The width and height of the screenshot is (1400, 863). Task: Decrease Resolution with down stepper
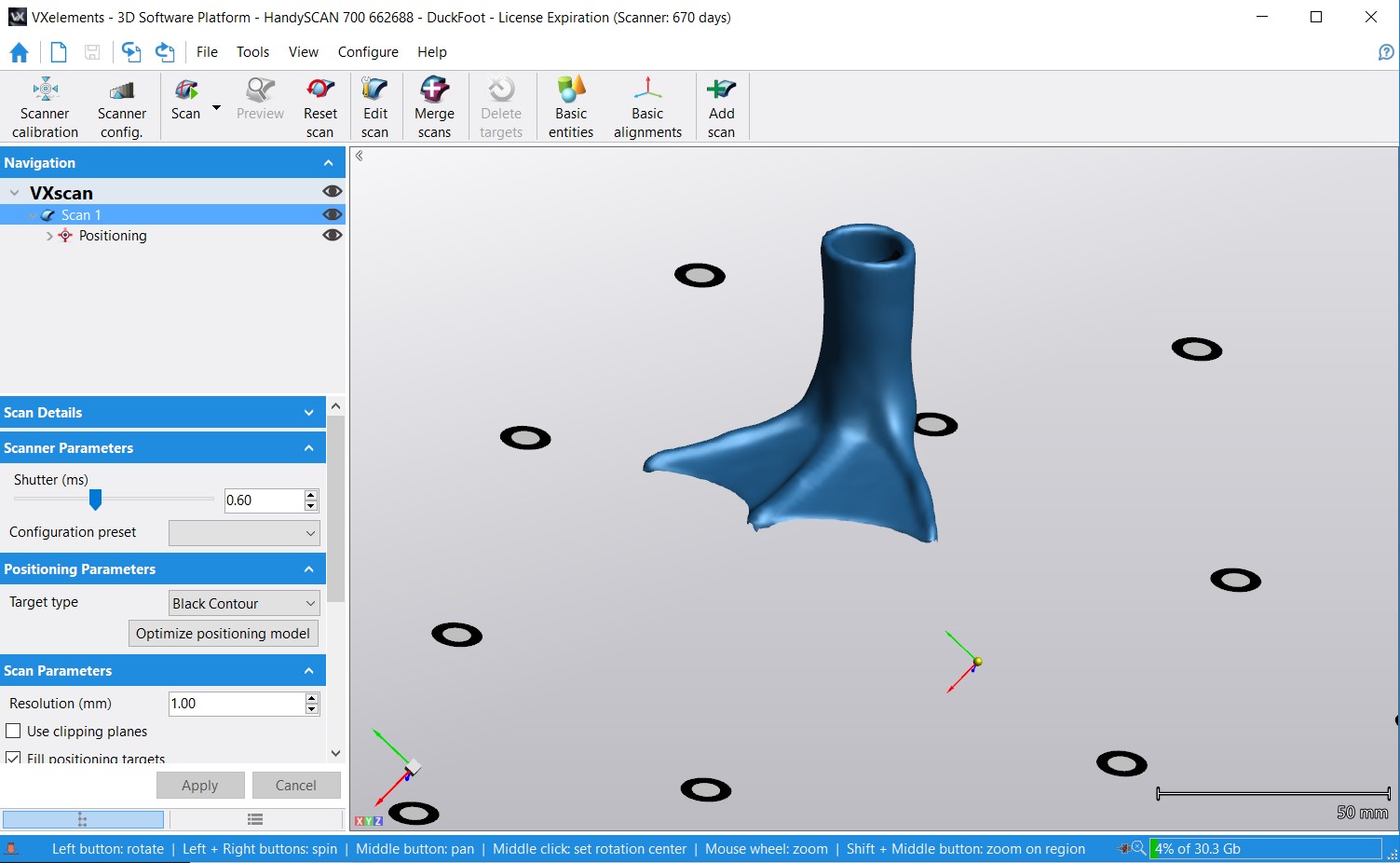coord(311,709)
